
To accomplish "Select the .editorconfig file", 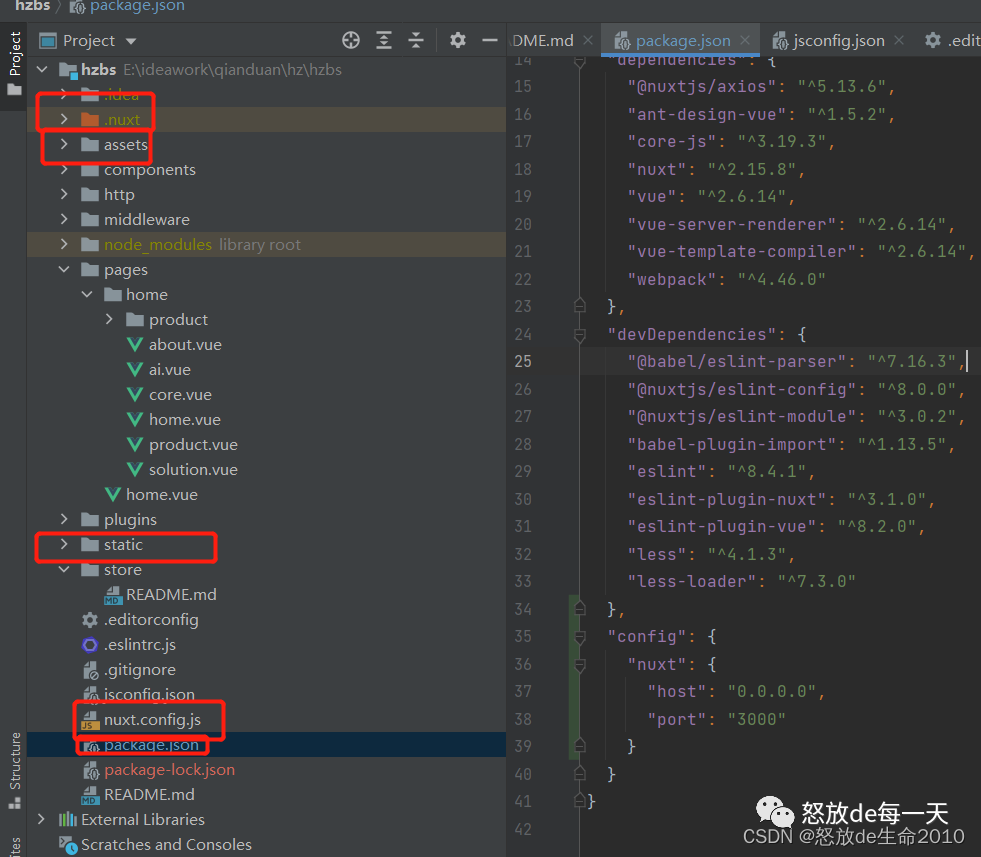I will 151,620.
